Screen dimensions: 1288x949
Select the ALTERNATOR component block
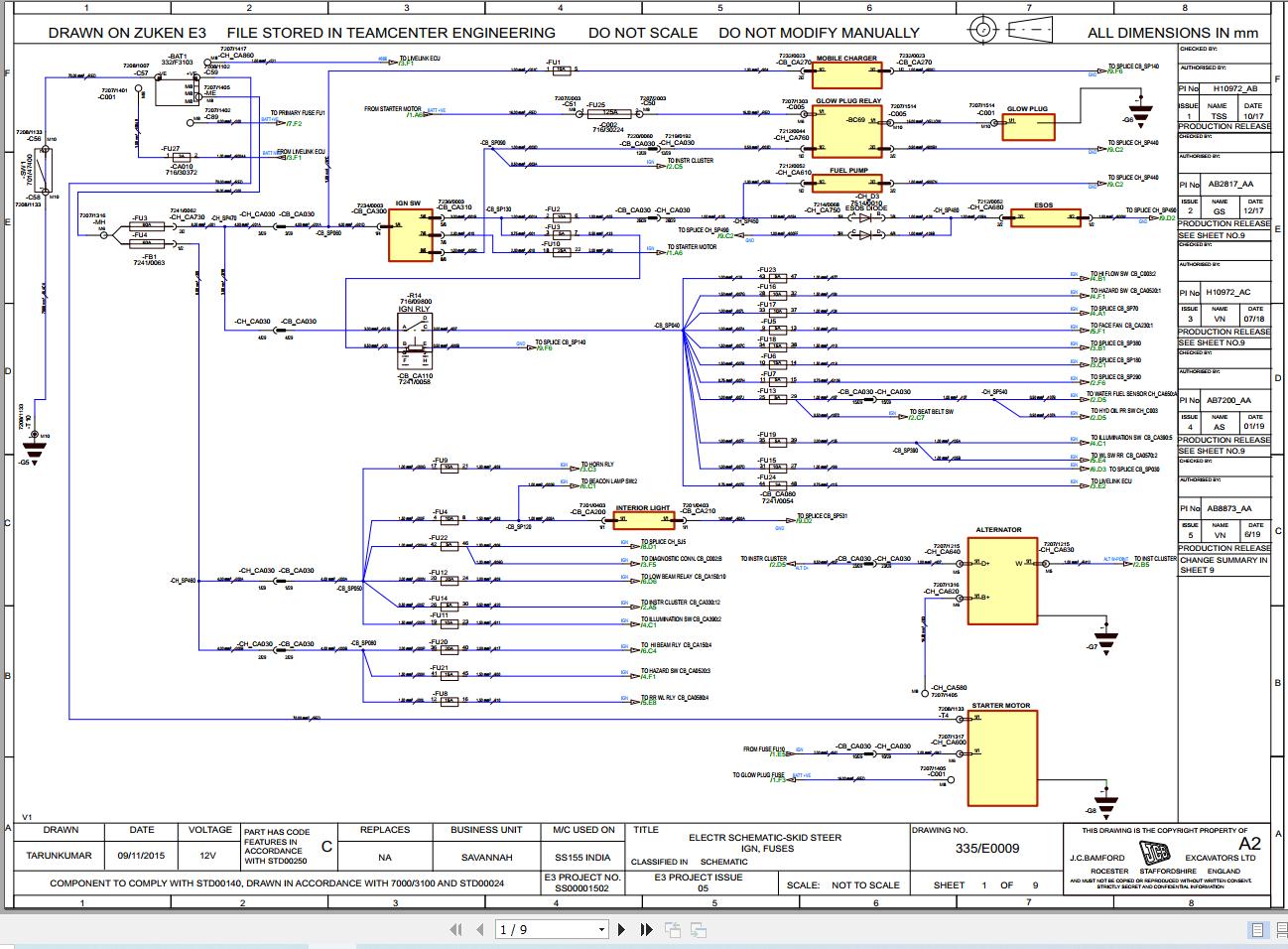tap(1002, 581)
